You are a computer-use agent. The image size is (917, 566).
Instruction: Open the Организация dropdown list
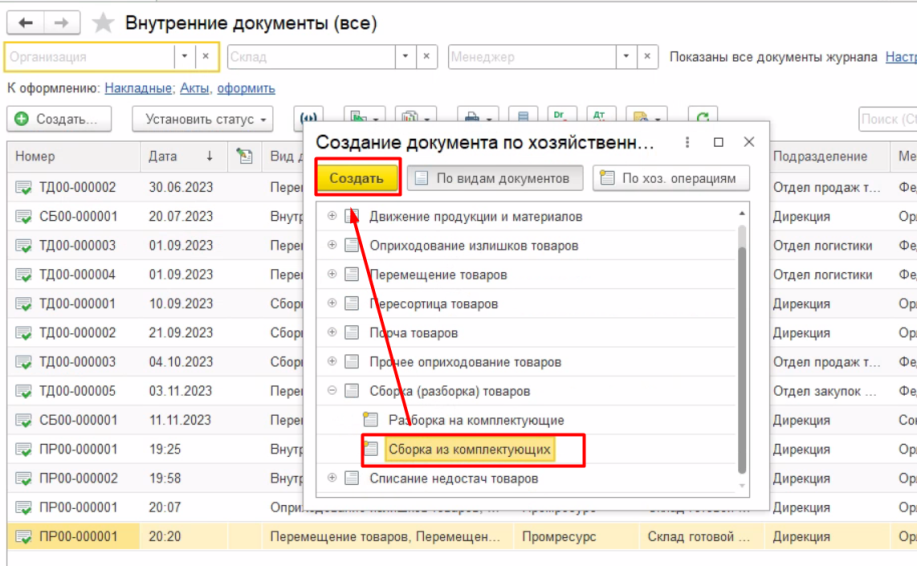184,57
